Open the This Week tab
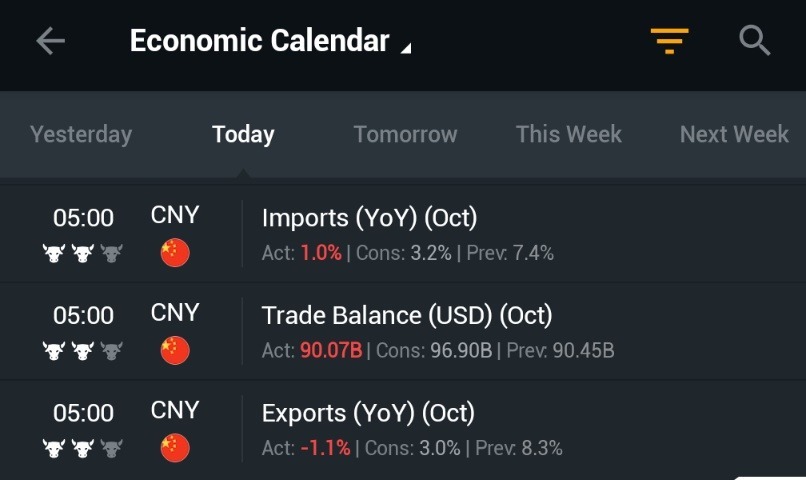 [x=569, y=134]
